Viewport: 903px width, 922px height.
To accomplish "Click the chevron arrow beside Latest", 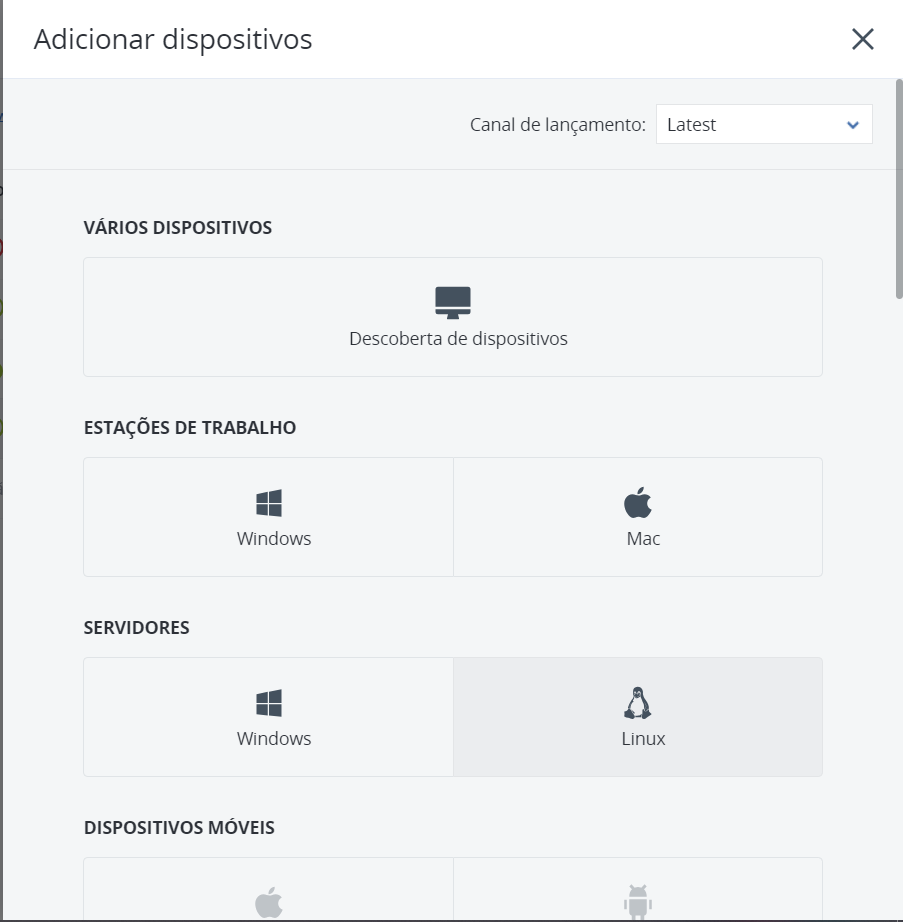I will point(852,125).
